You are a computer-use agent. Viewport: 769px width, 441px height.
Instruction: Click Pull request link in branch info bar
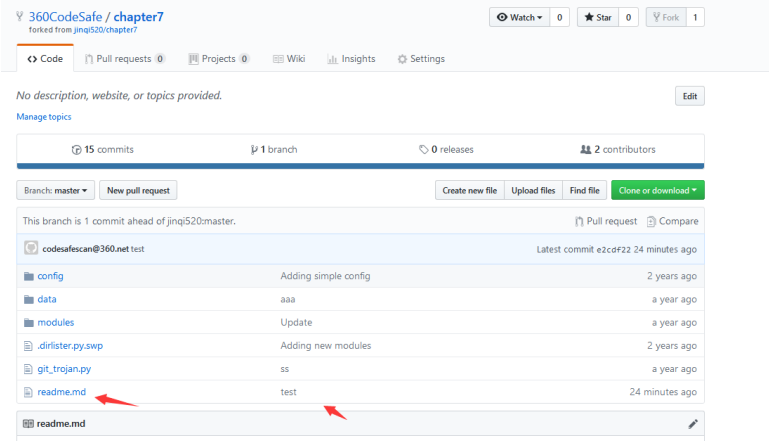(x=606, y=221)
